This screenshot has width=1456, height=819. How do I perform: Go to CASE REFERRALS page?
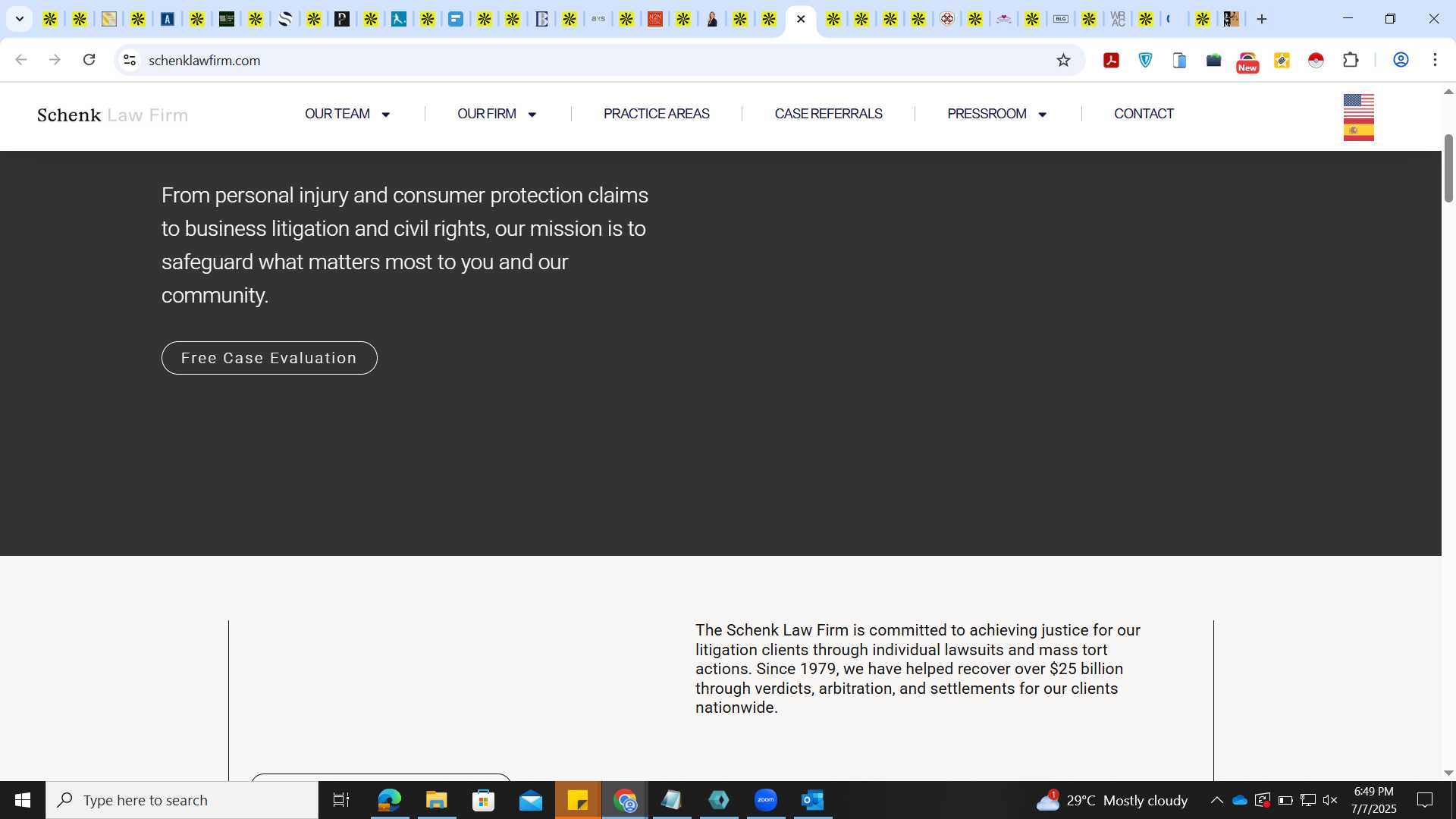point(828,114)
